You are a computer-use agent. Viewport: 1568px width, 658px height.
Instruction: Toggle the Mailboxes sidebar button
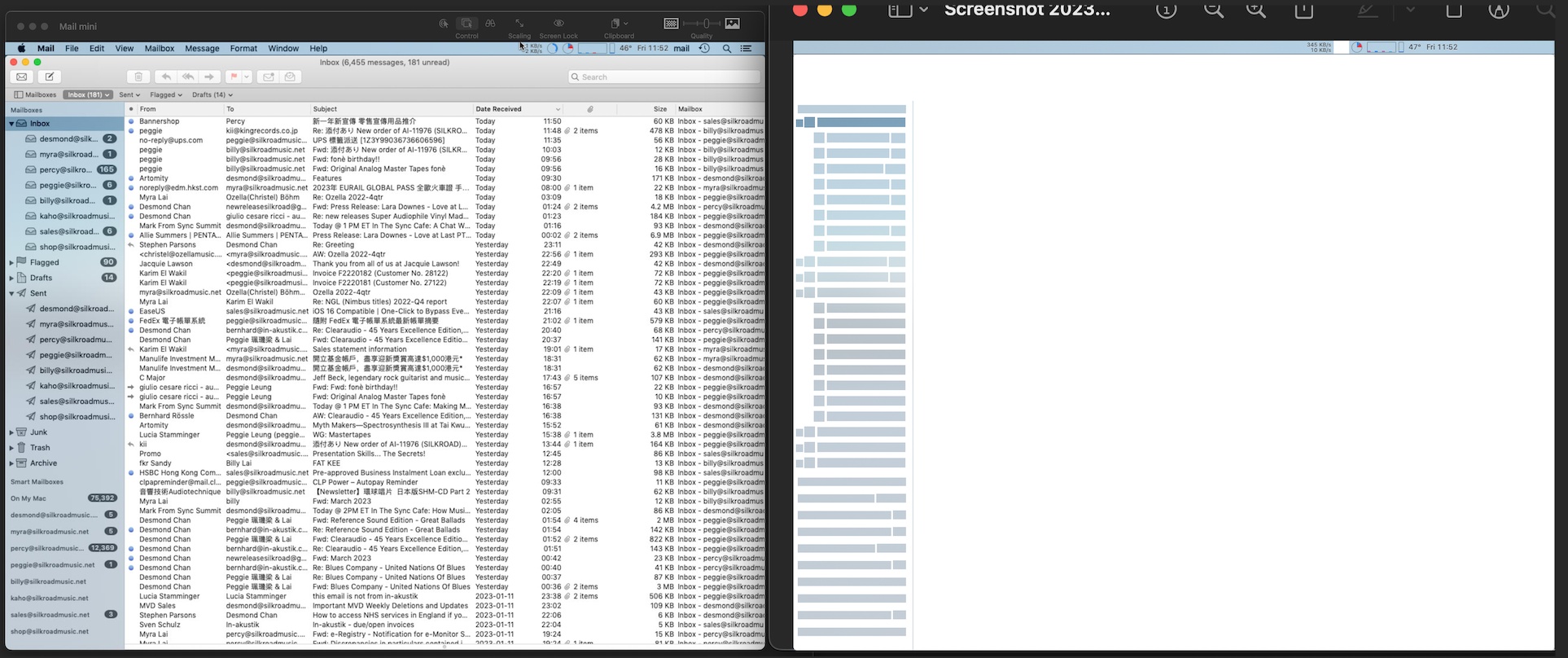tap(35, 94)
